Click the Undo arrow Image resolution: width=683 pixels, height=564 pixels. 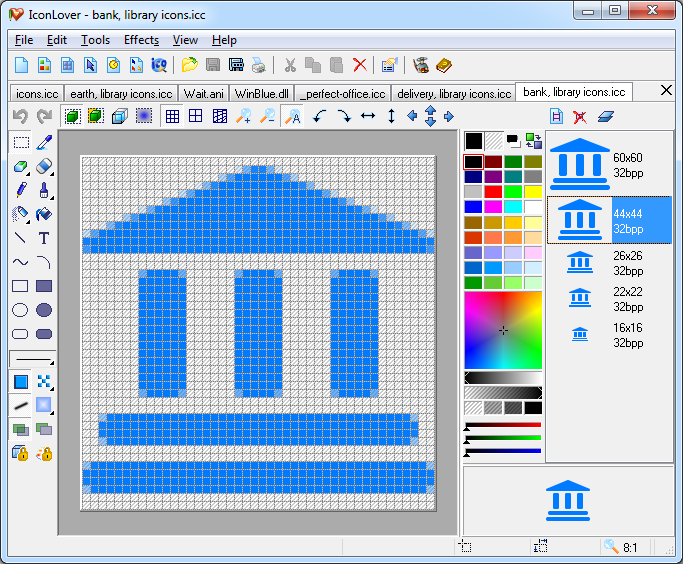coord(20,116)
